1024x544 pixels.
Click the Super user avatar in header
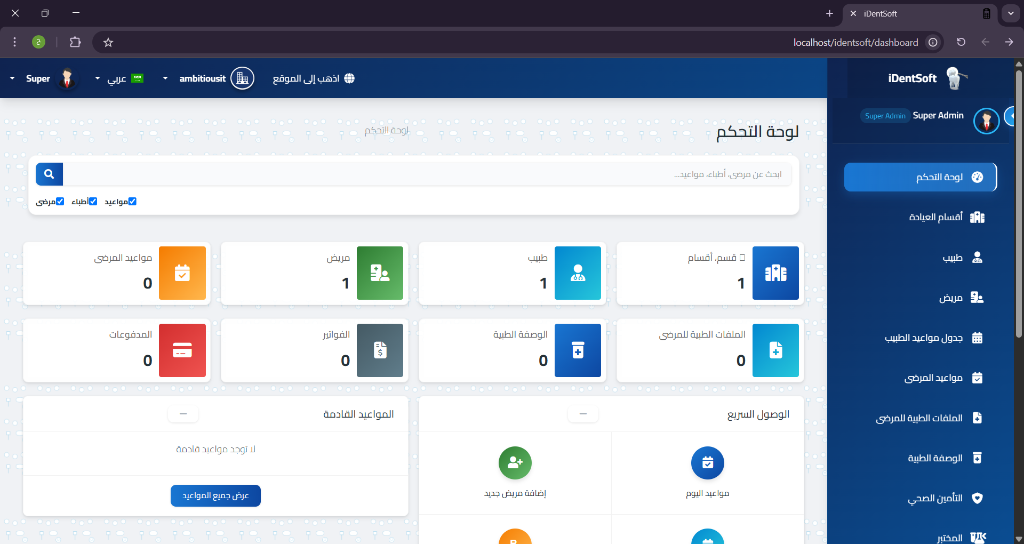coord(67,78)
